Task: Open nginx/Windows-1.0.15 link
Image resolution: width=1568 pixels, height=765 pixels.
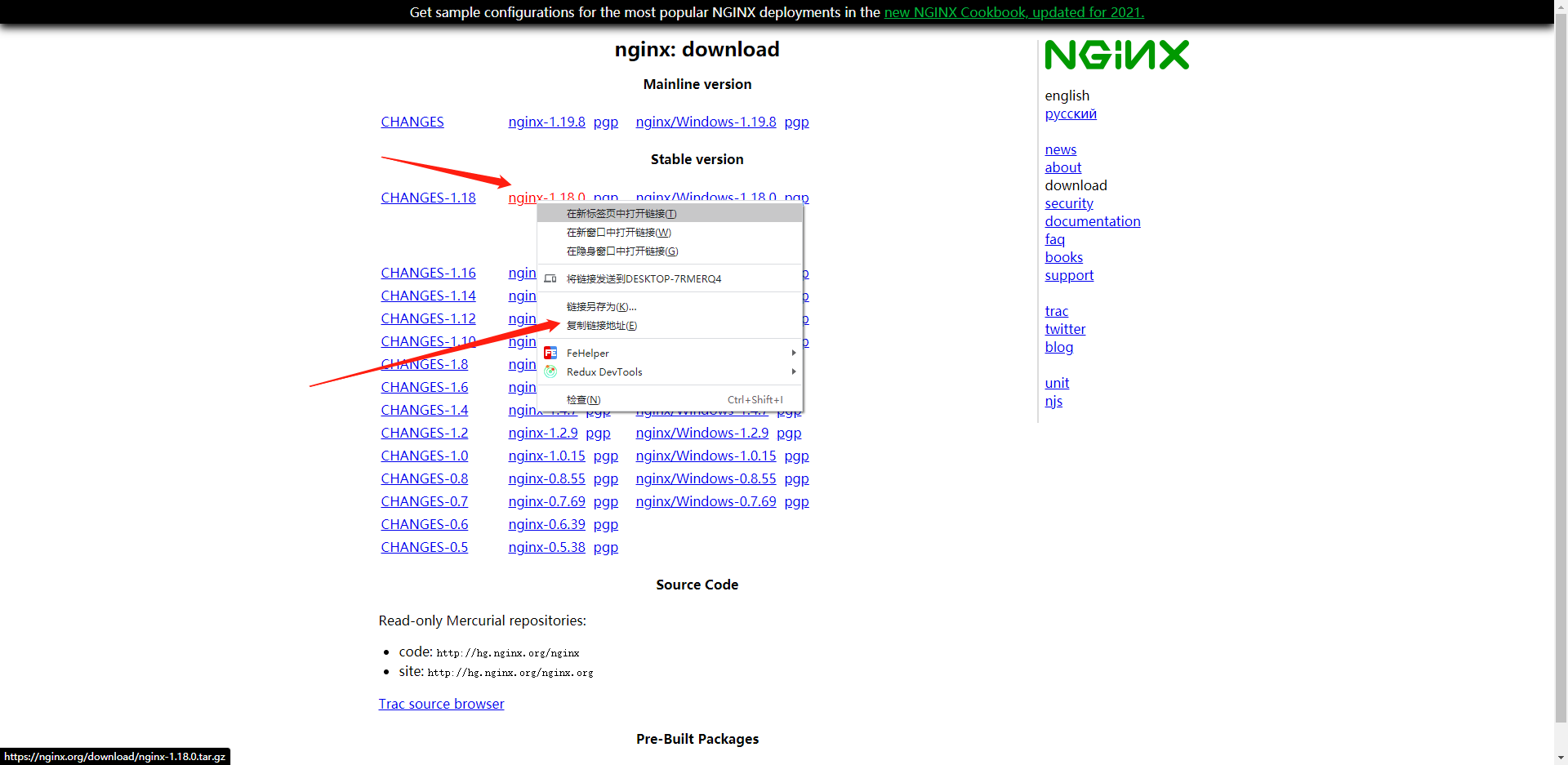Action: point(706,456)
